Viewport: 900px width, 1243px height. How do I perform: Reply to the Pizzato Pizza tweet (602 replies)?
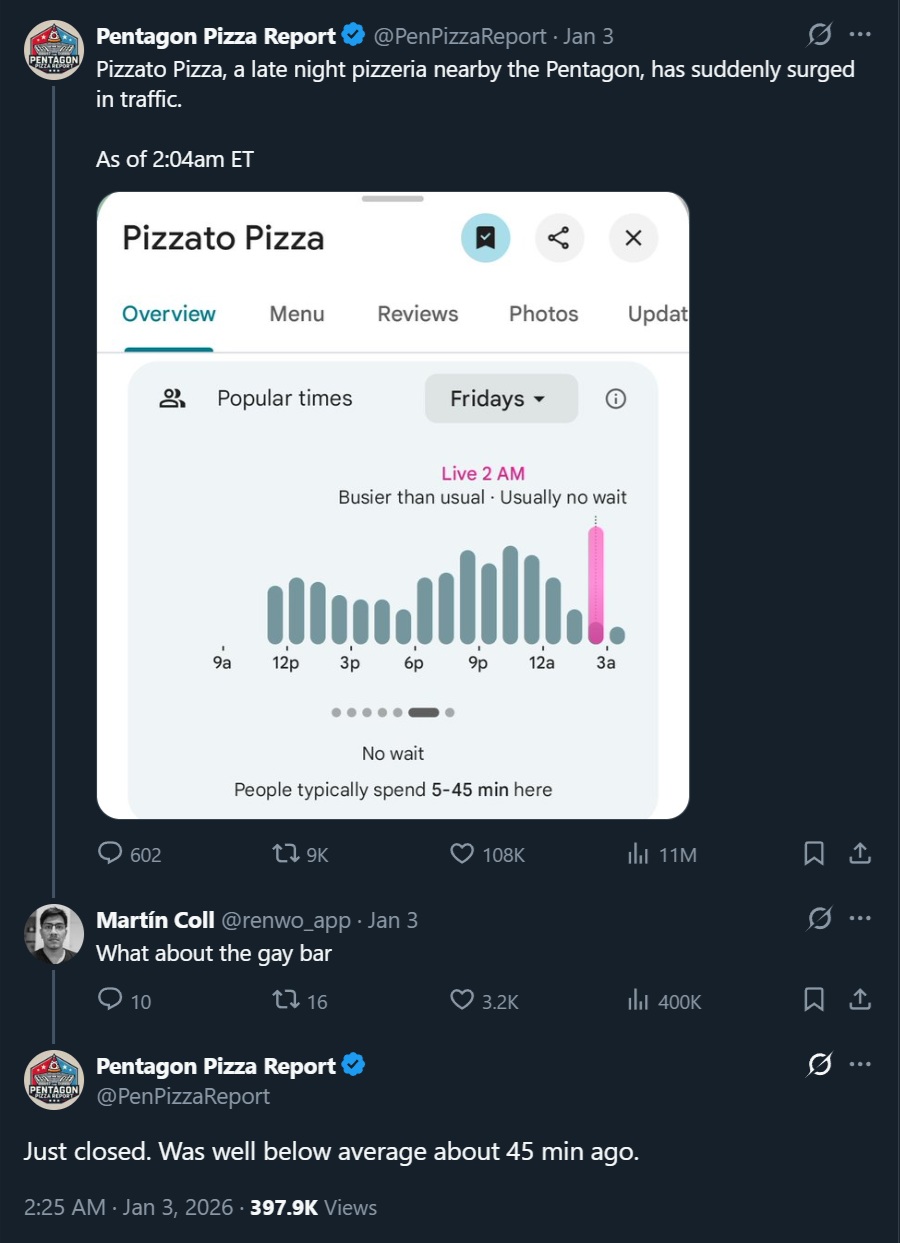[129, 854]
